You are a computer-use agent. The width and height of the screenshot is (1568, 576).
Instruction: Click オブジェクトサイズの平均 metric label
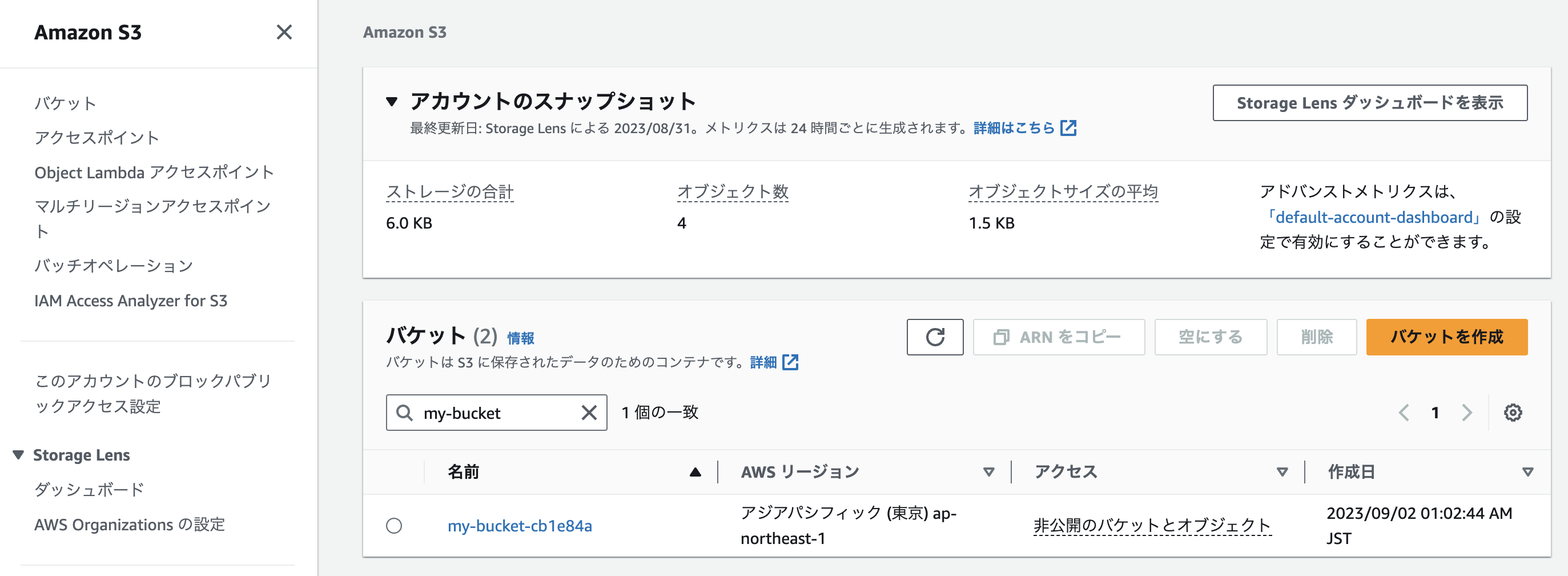click(x=1063, y=192)
